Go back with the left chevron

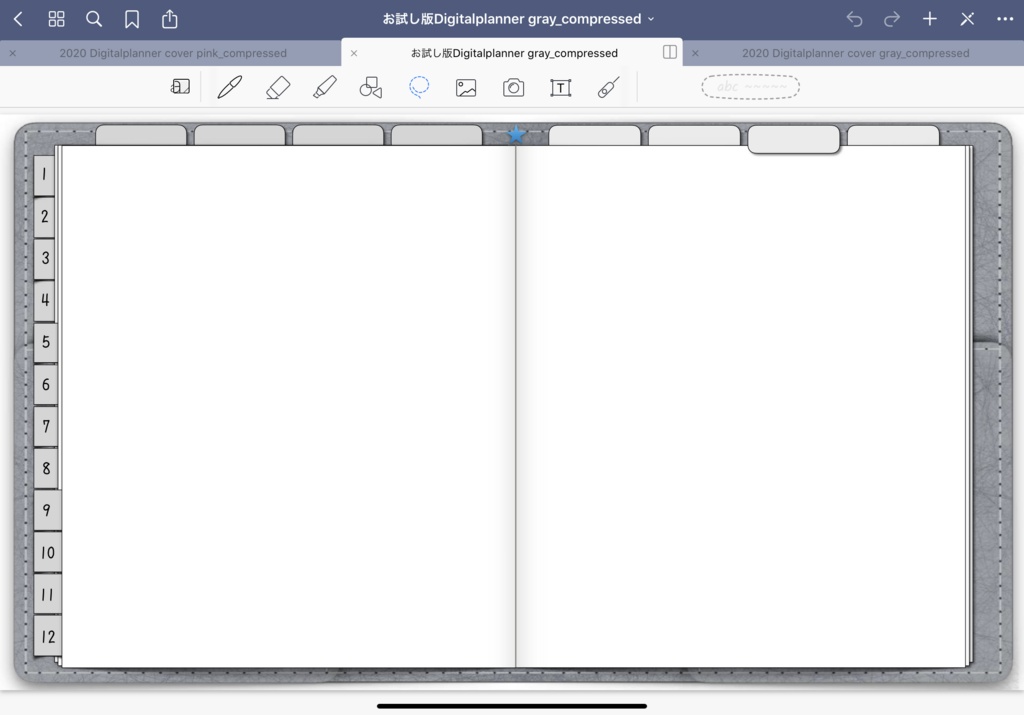coord(18,19)
